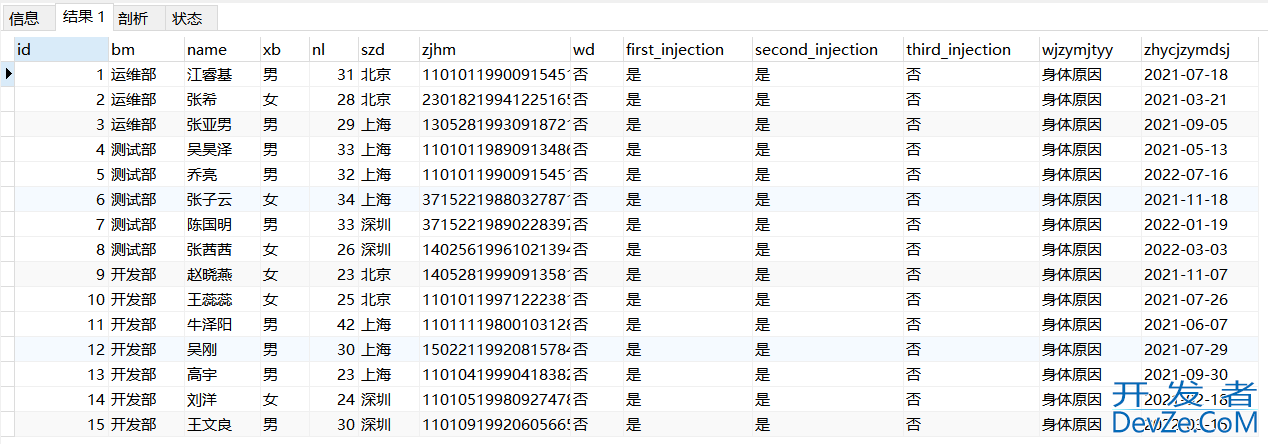Click the name column header
1268x444 pixels.
221,49
